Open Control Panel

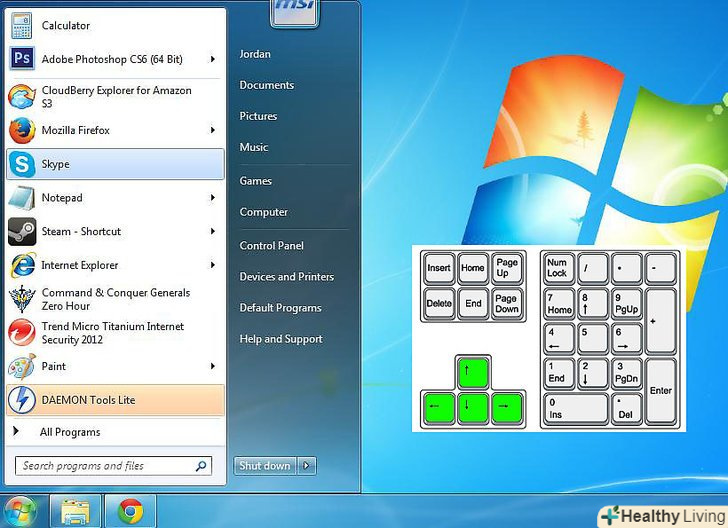point(272,246)
